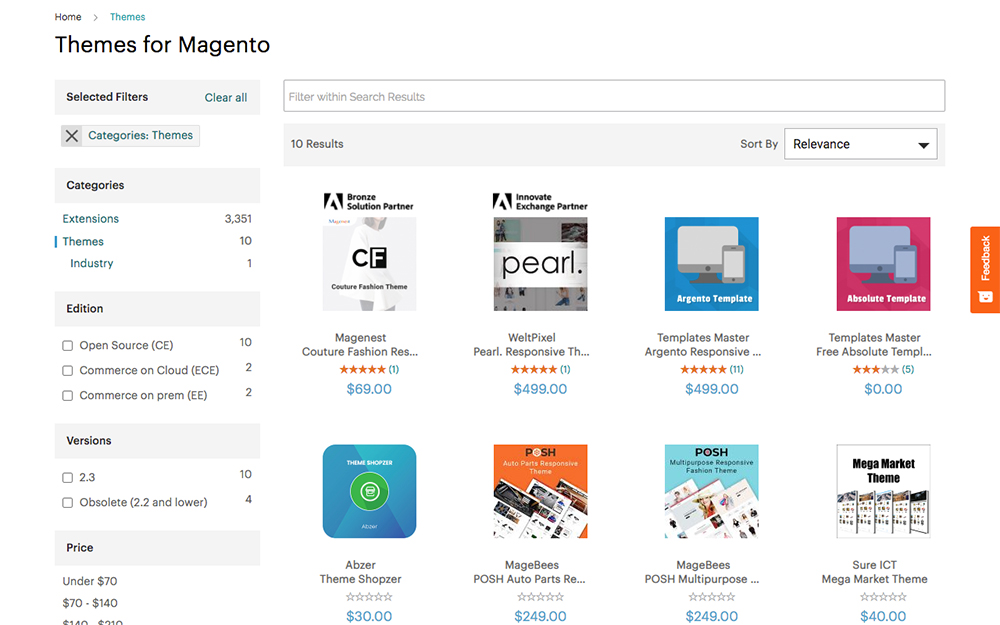Click the 10 Results text

(x=317, y=144)
